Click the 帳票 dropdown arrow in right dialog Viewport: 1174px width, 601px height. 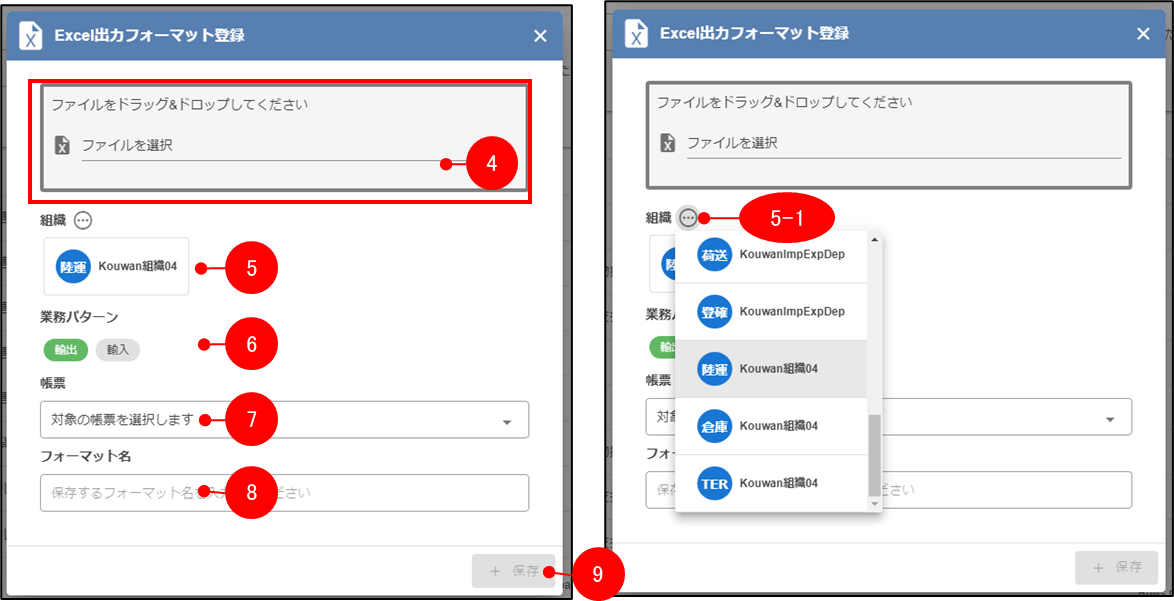point(1110,419)
